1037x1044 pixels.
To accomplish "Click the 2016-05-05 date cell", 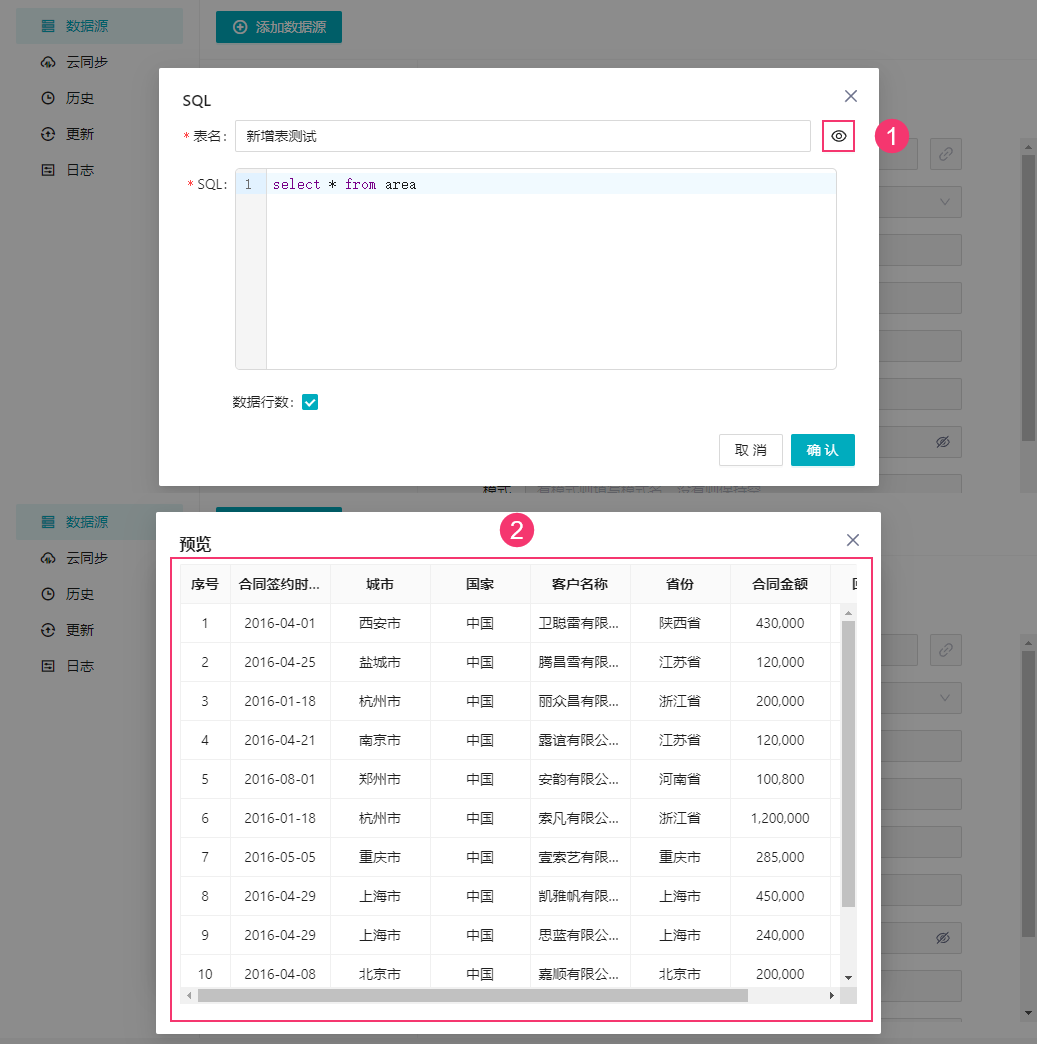I will 280,857.
